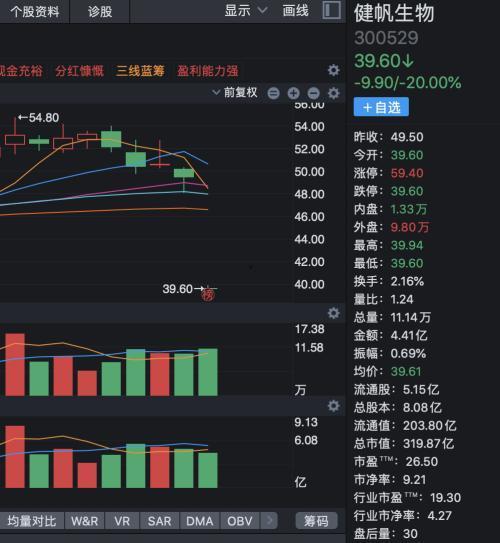Image resolution: width=500 pixels, height=543 pixels.
Task: Click the 外盘 9.80万 row
Action: (x=391, y=227)
